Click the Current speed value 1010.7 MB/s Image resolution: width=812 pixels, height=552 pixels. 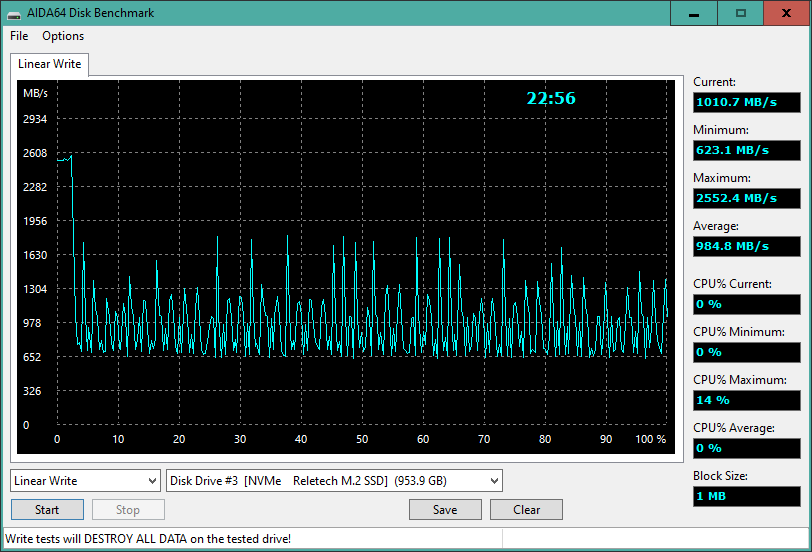pos(747,102)
